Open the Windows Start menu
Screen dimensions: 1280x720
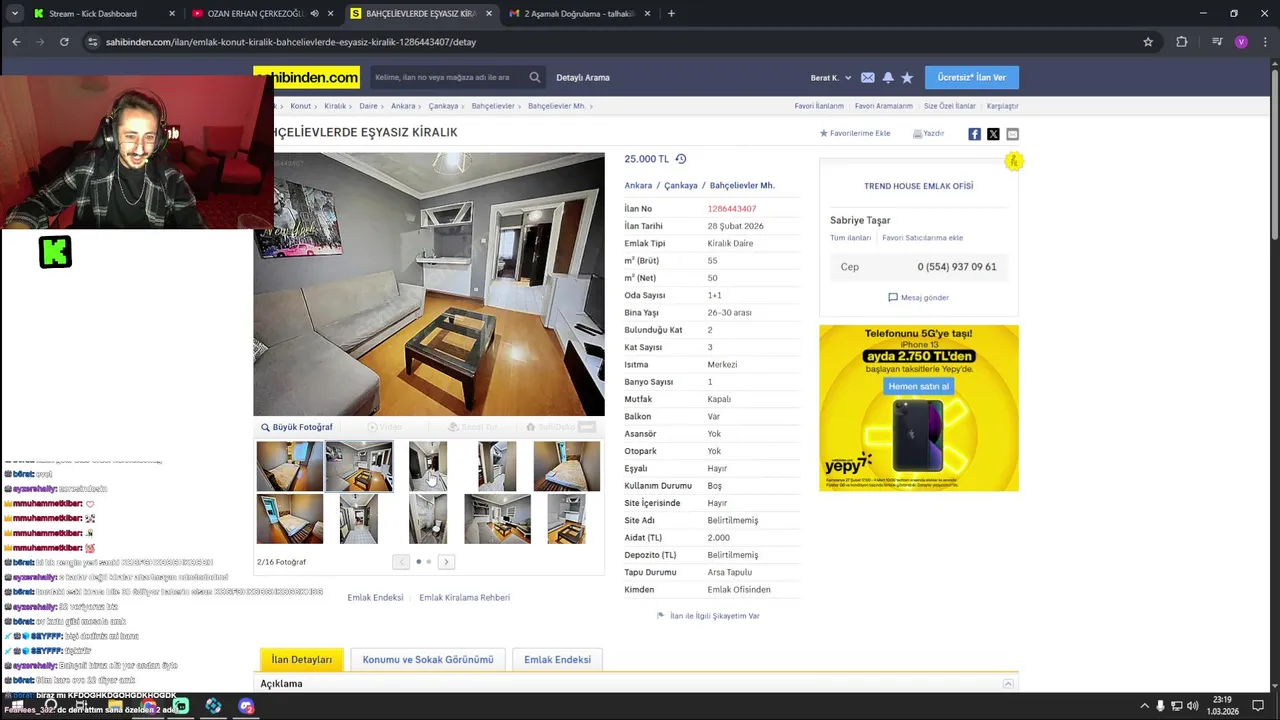click(17, 706)
